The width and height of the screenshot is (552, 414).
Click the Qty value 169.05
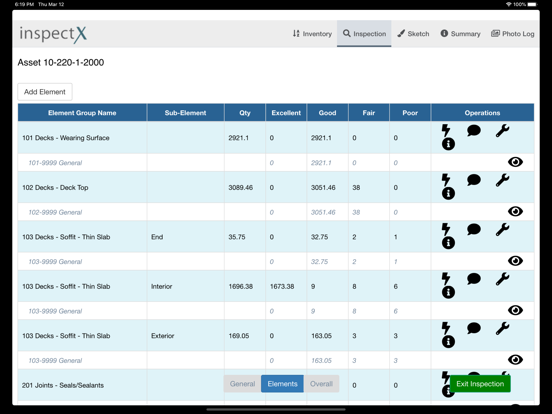tap(239, 336)
